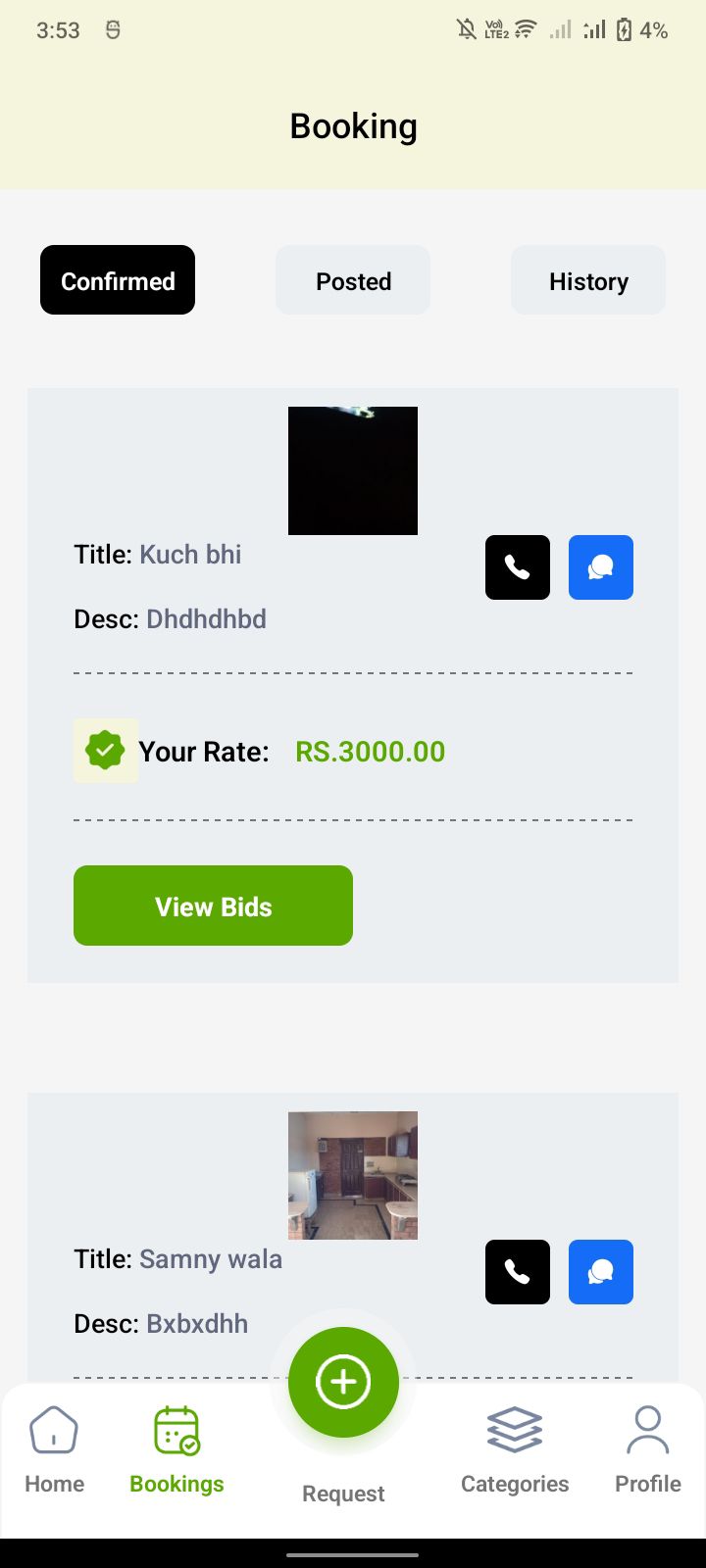Switch to the History tab

pyautogui.click(x=588, y=281)
